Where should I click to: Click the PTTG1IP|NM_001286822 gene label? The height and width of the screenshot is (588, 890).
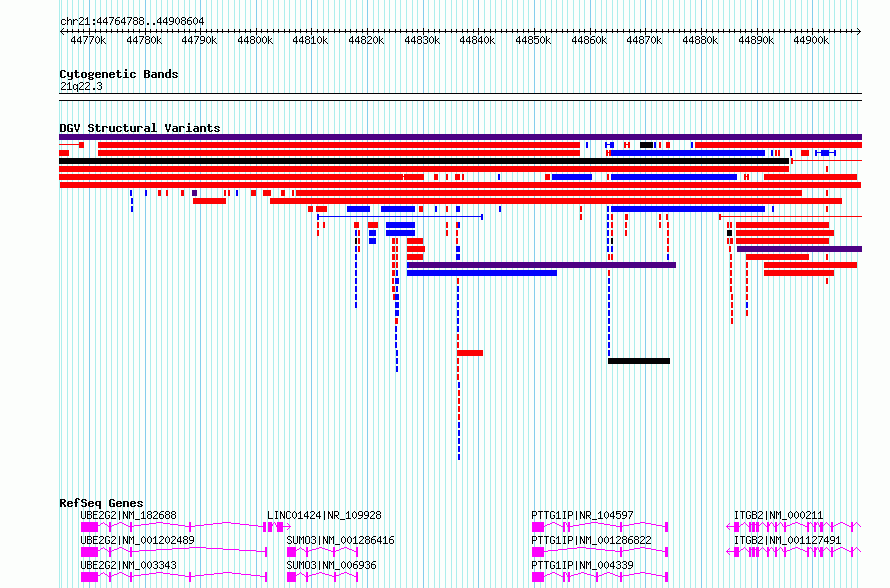pos(591,540)
